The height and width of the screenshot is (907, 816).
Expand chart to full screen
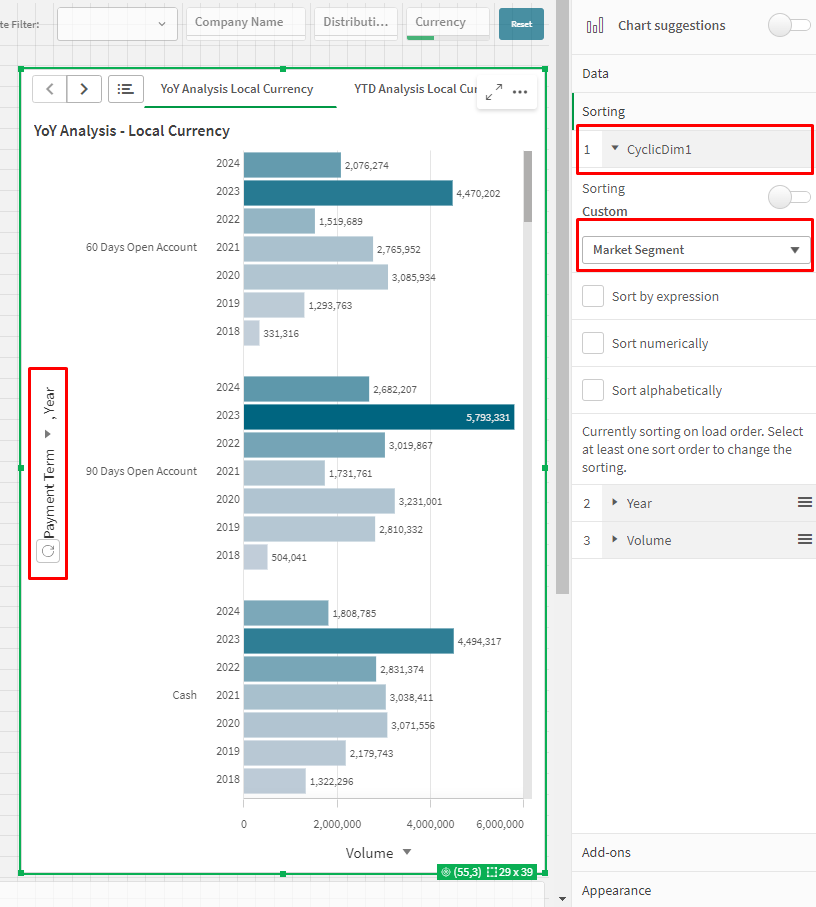coord(493,92)
